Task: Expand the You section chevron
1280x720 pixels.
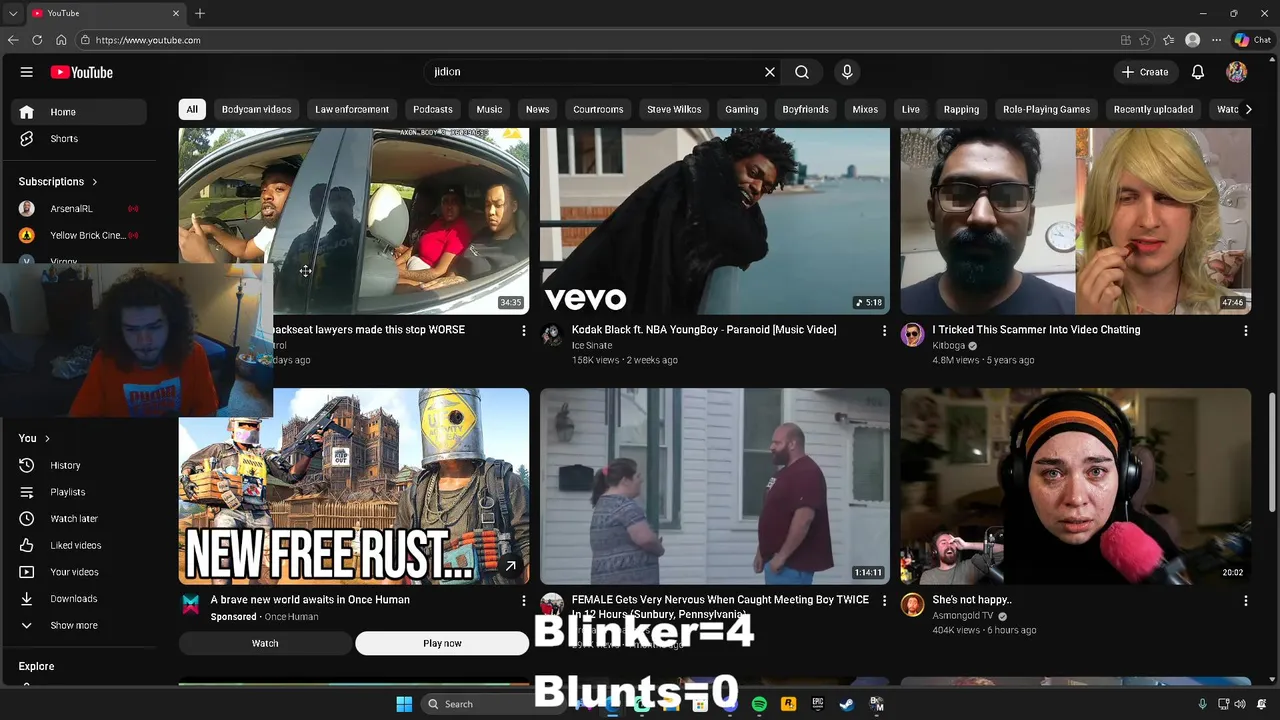Action: tap(47, 438)
